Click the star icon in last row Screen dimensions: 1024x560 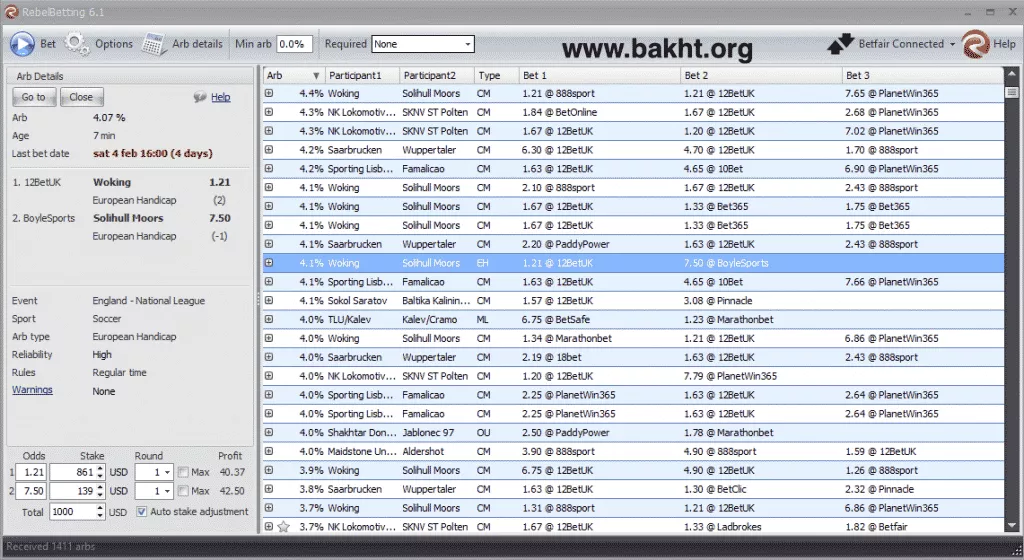[283, 527]
